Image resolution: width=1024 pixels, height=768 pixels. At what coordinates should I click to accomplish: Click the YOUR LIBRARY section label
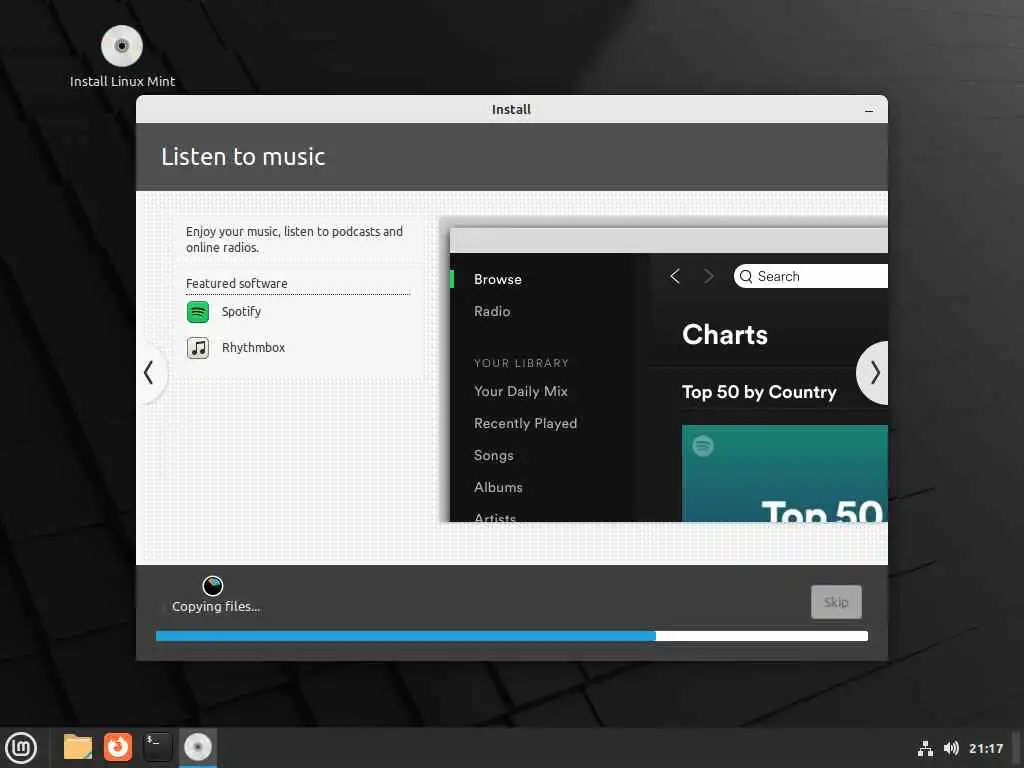coord(521,363)
